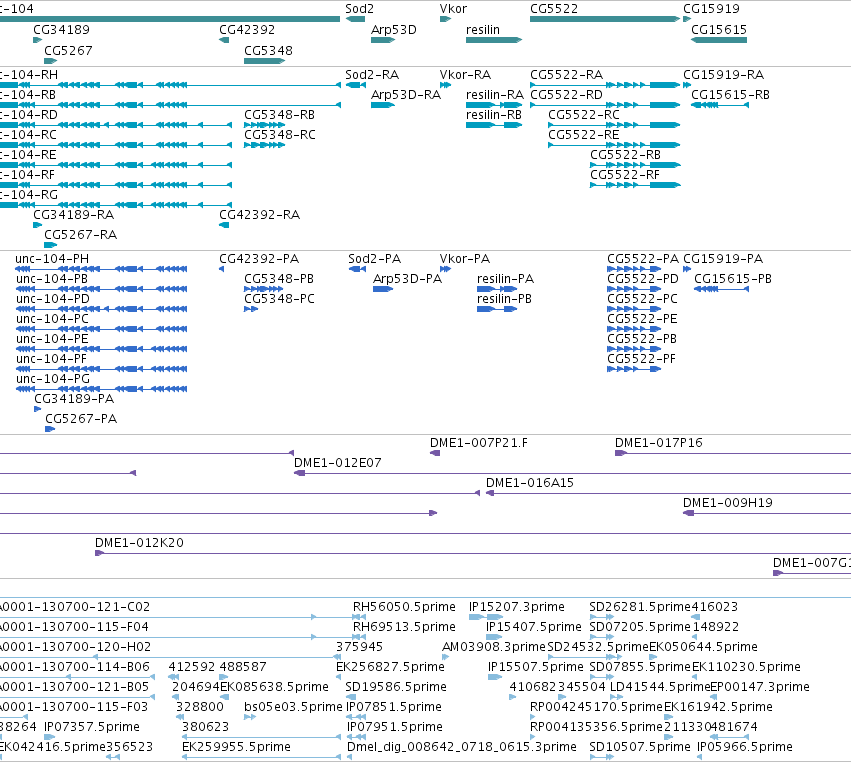Click the CG5522-RA transcript name
This screenshot has height=762, width=851.
567,75
